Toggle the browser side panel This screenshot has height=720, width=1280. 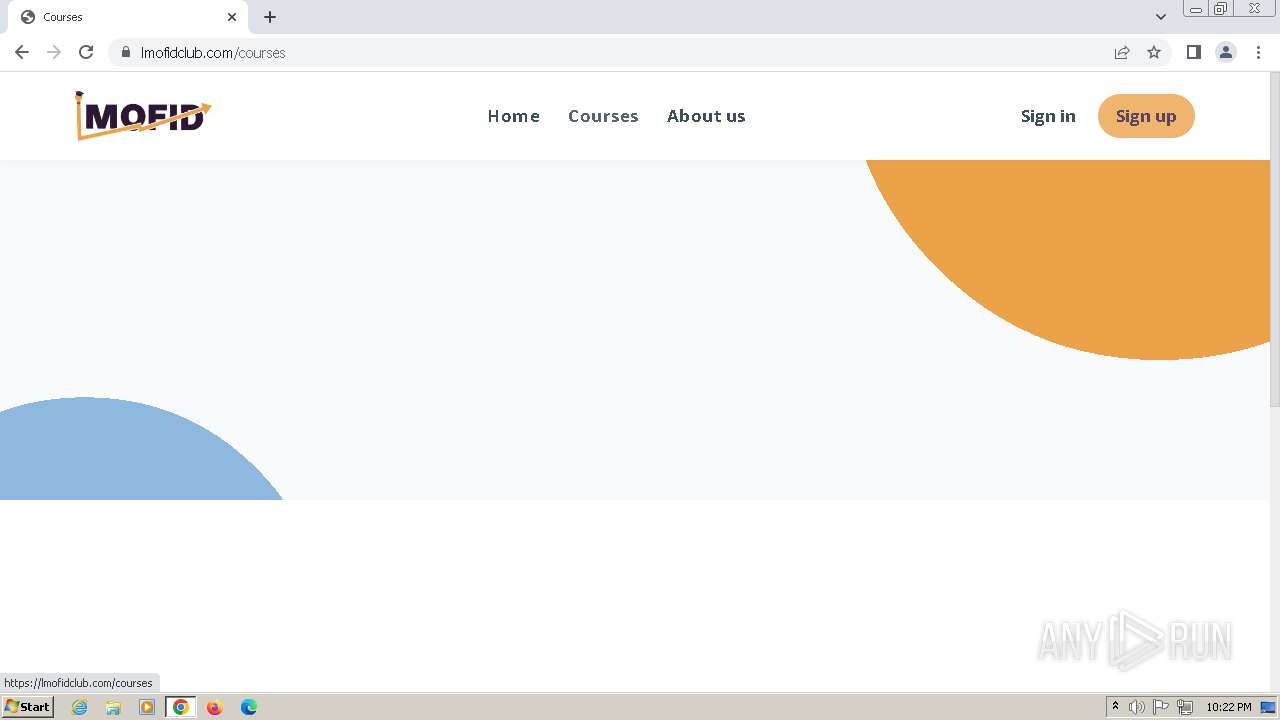tap(1194, 52)
